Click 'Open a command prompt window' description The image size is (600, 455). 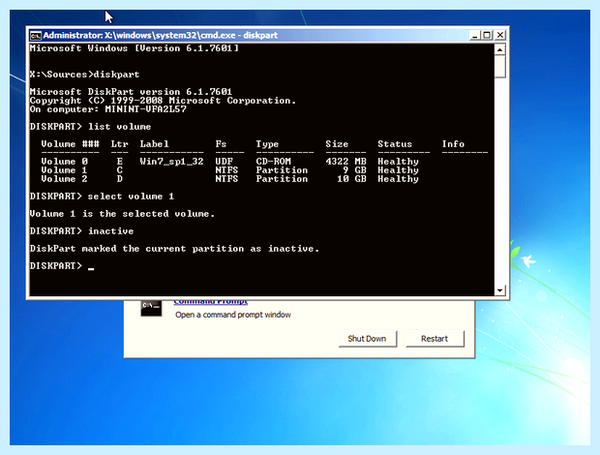point(233,315)
